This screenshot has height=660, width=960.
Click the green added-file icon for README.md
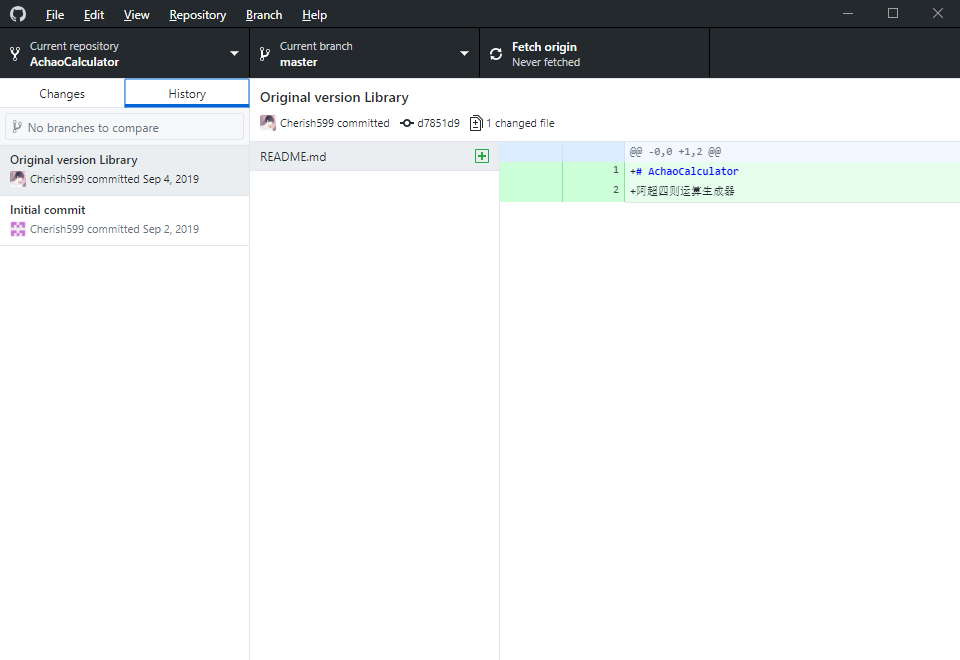482,156
